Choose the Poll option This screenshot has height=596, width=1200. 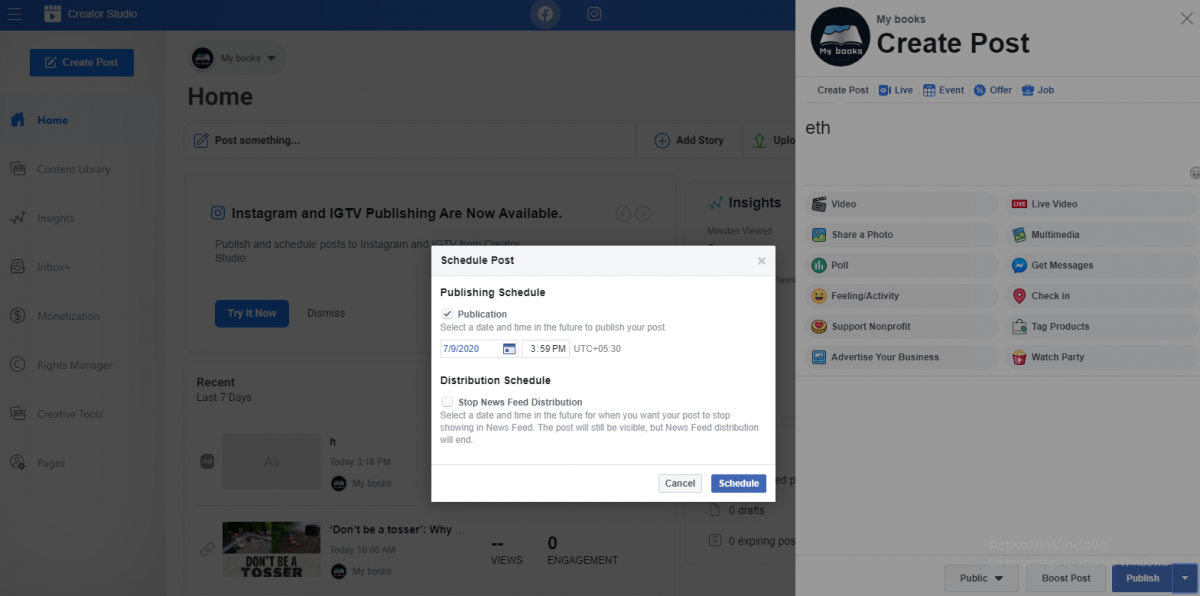(x=900, y=265)
